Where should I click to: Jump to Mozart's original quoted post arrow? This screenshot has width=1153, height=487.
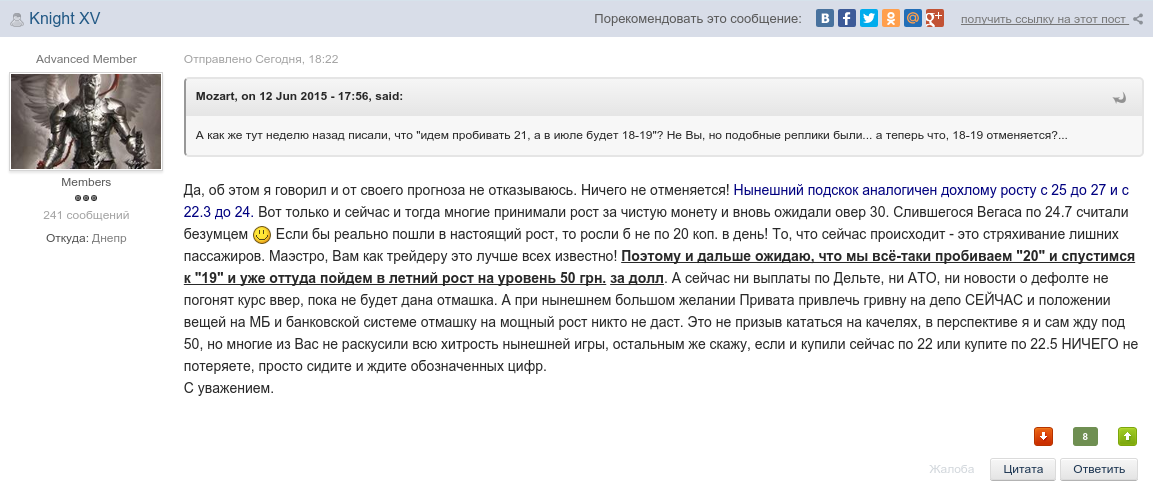pos(1120,97)
